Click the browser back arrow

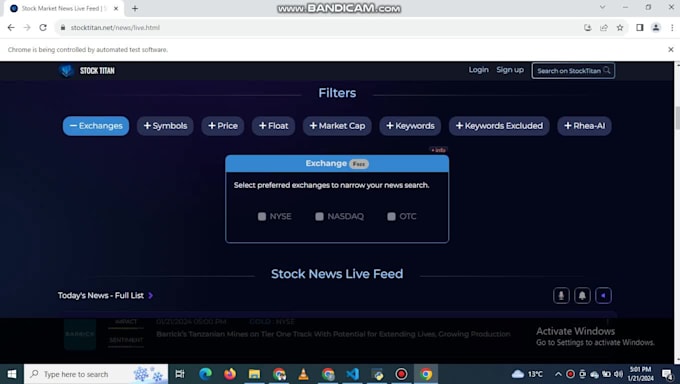tap(11, 27)
